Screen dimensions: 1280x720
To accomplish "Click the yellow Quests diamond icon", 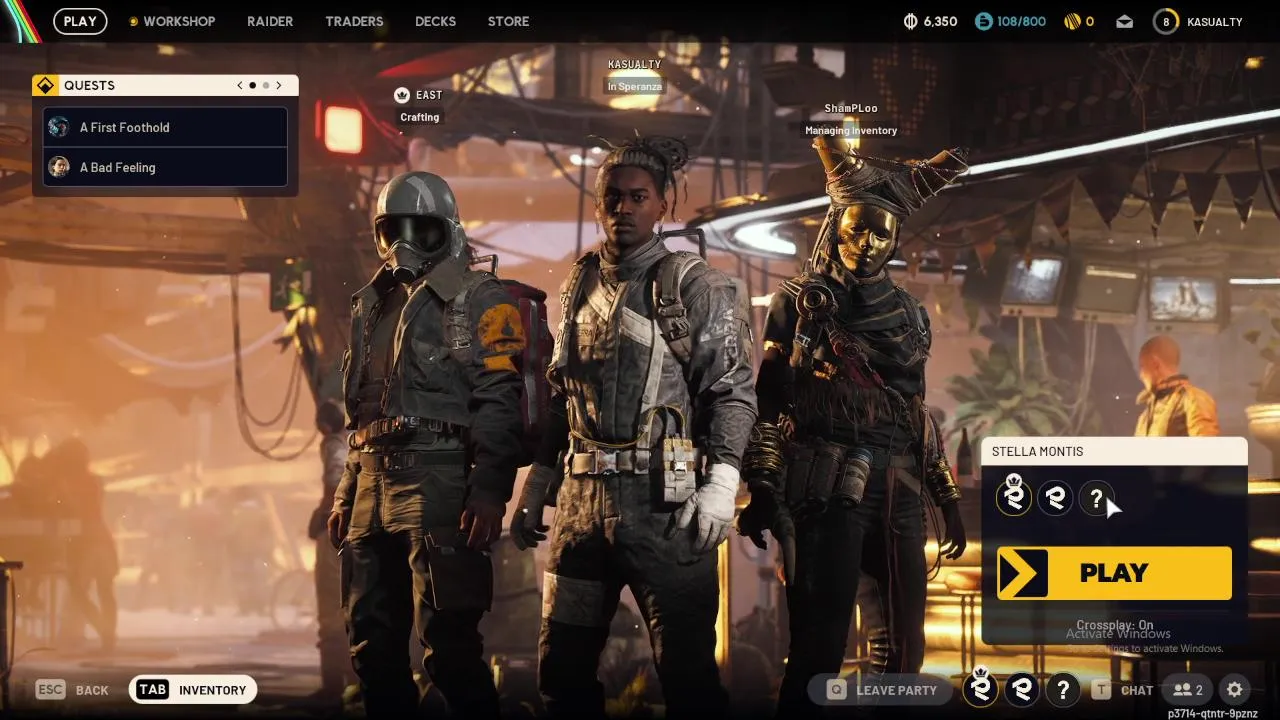I will (x=45, y=86).
